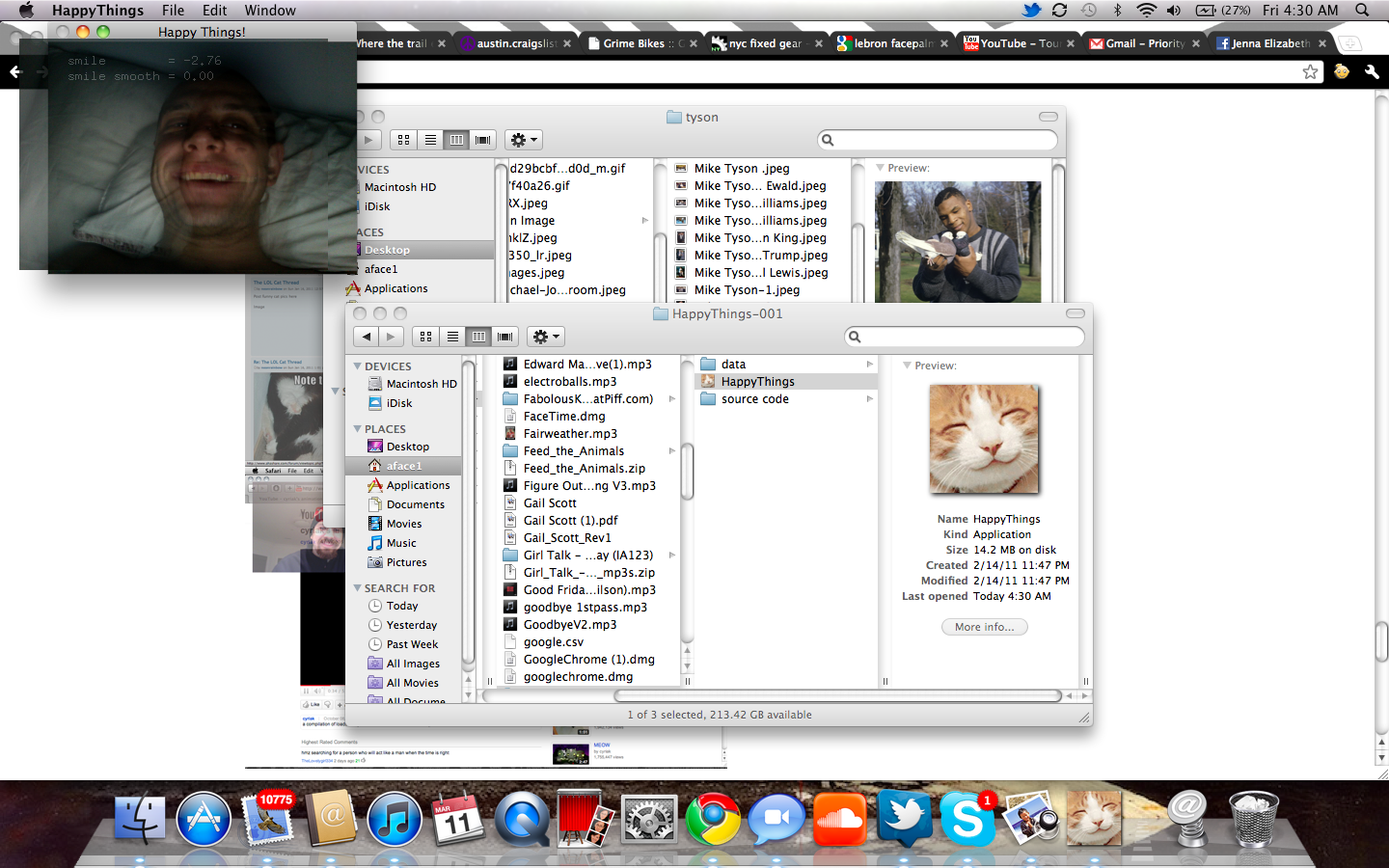Switch to the Grime Bikes tab

coord(643,43)
